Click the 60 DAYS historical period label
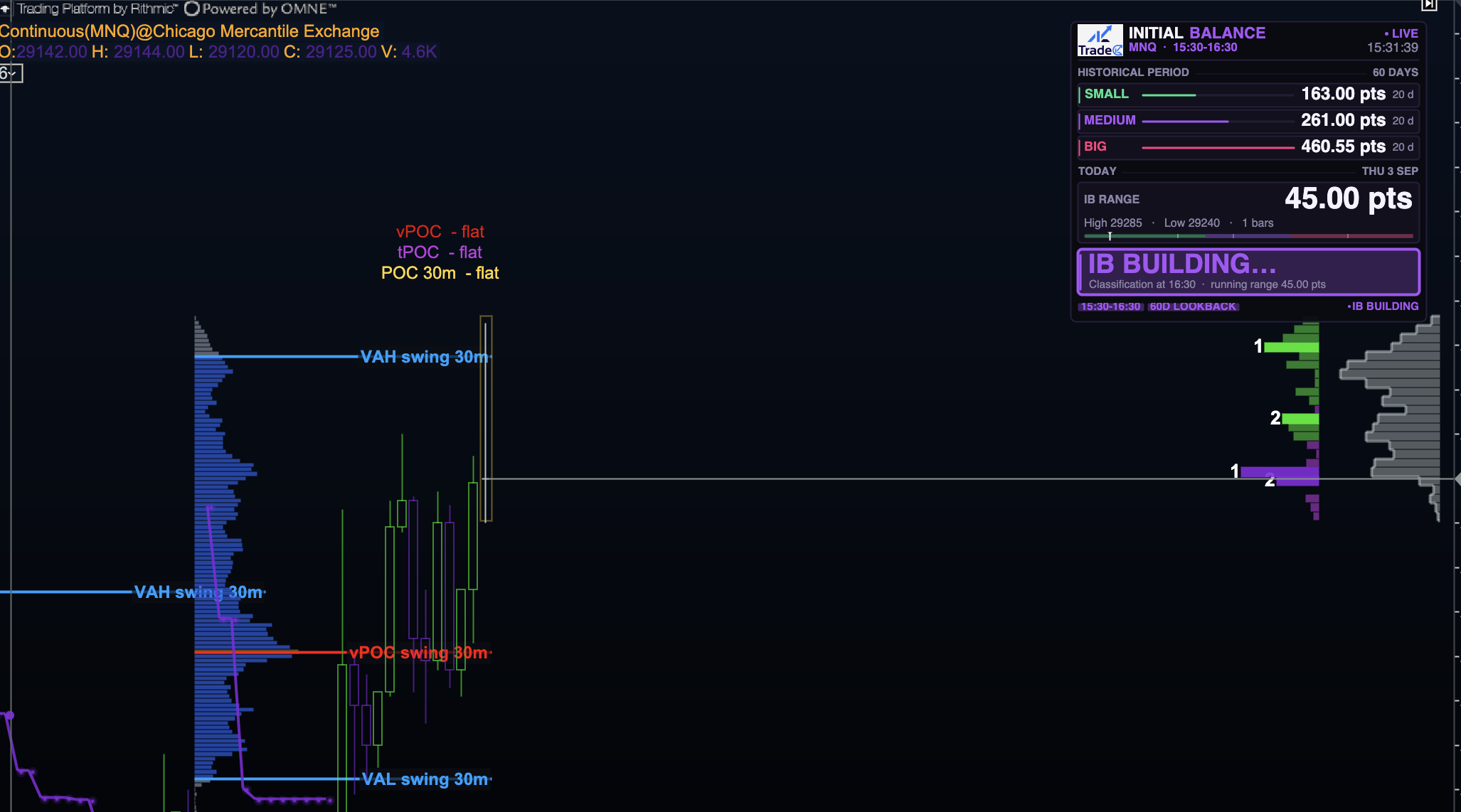The width and height of the screenshot is (1461, 812). tap(1395, 73)
